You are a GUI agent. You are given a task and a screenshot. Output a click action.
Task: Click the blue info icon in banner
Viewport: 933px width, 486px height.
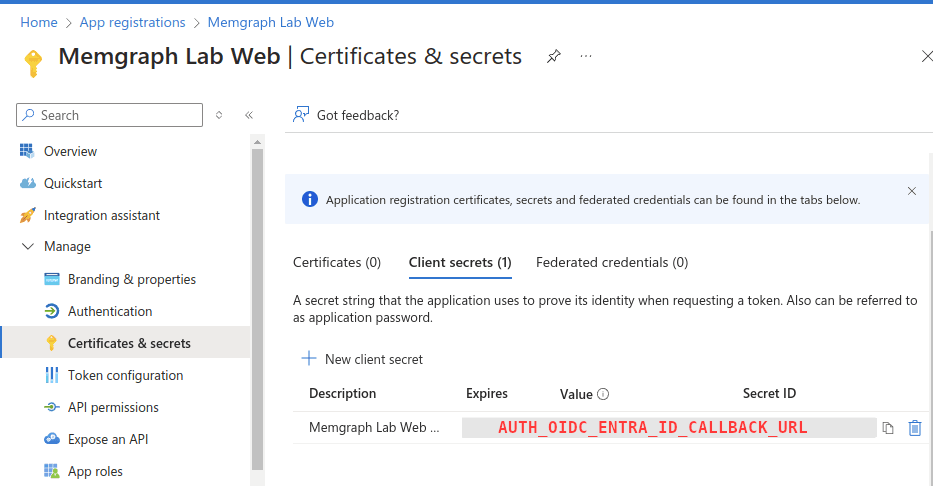(310, 199)
